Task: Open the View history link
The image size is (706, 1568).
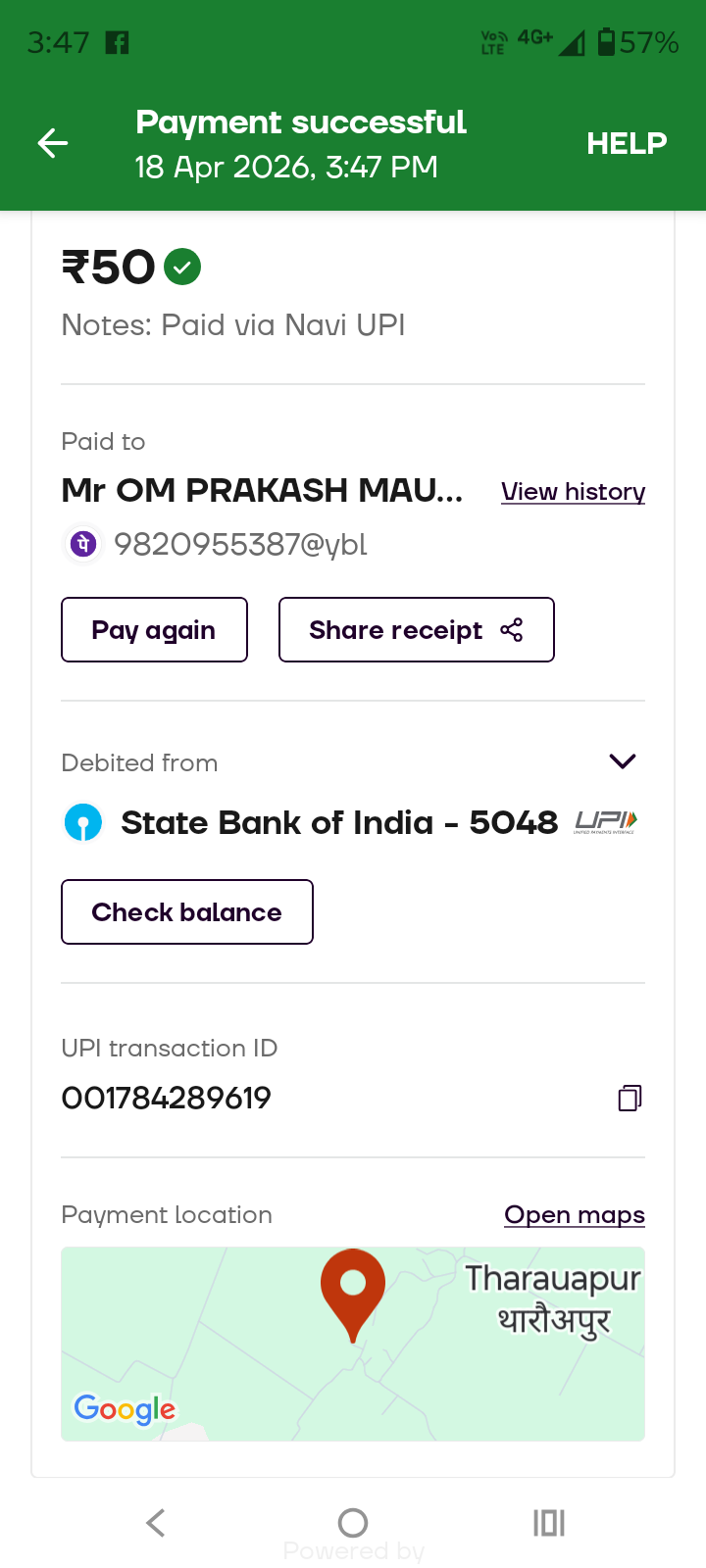Action: tap(573, 491)
